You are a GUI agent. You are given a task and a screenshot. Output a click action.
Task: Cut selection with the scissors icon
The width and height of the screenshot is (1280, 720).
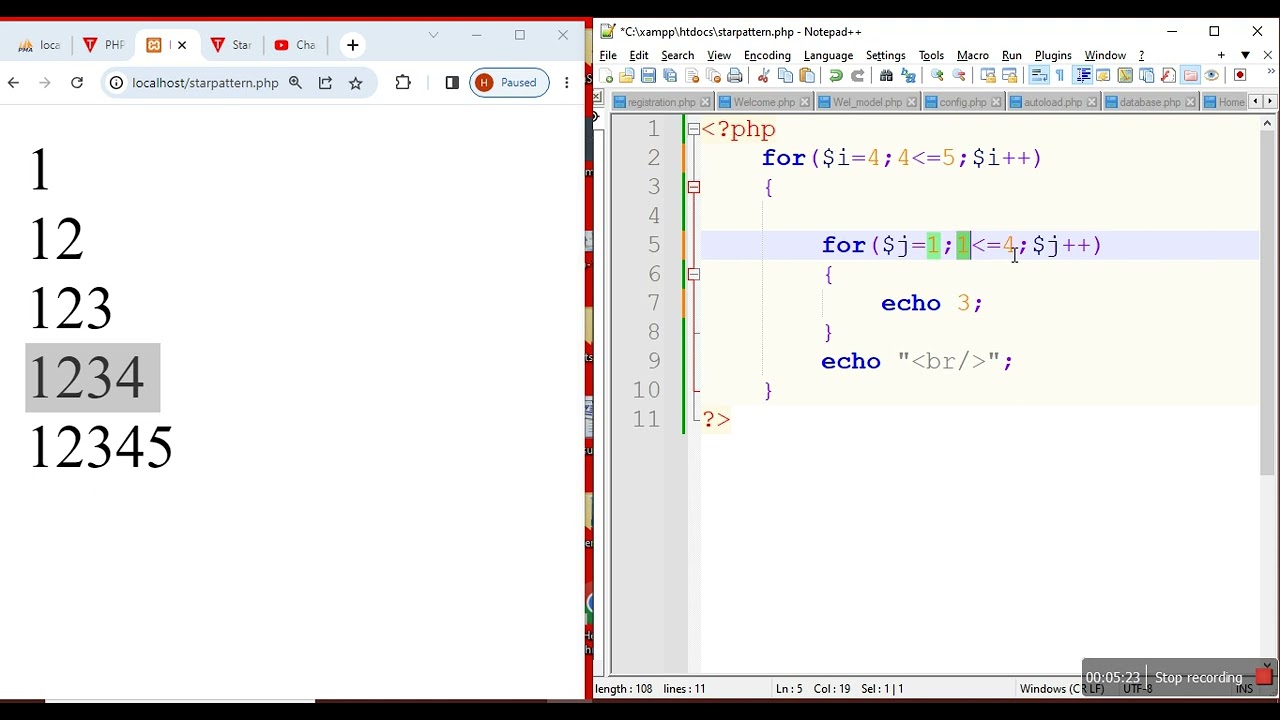tap(763, 75)
